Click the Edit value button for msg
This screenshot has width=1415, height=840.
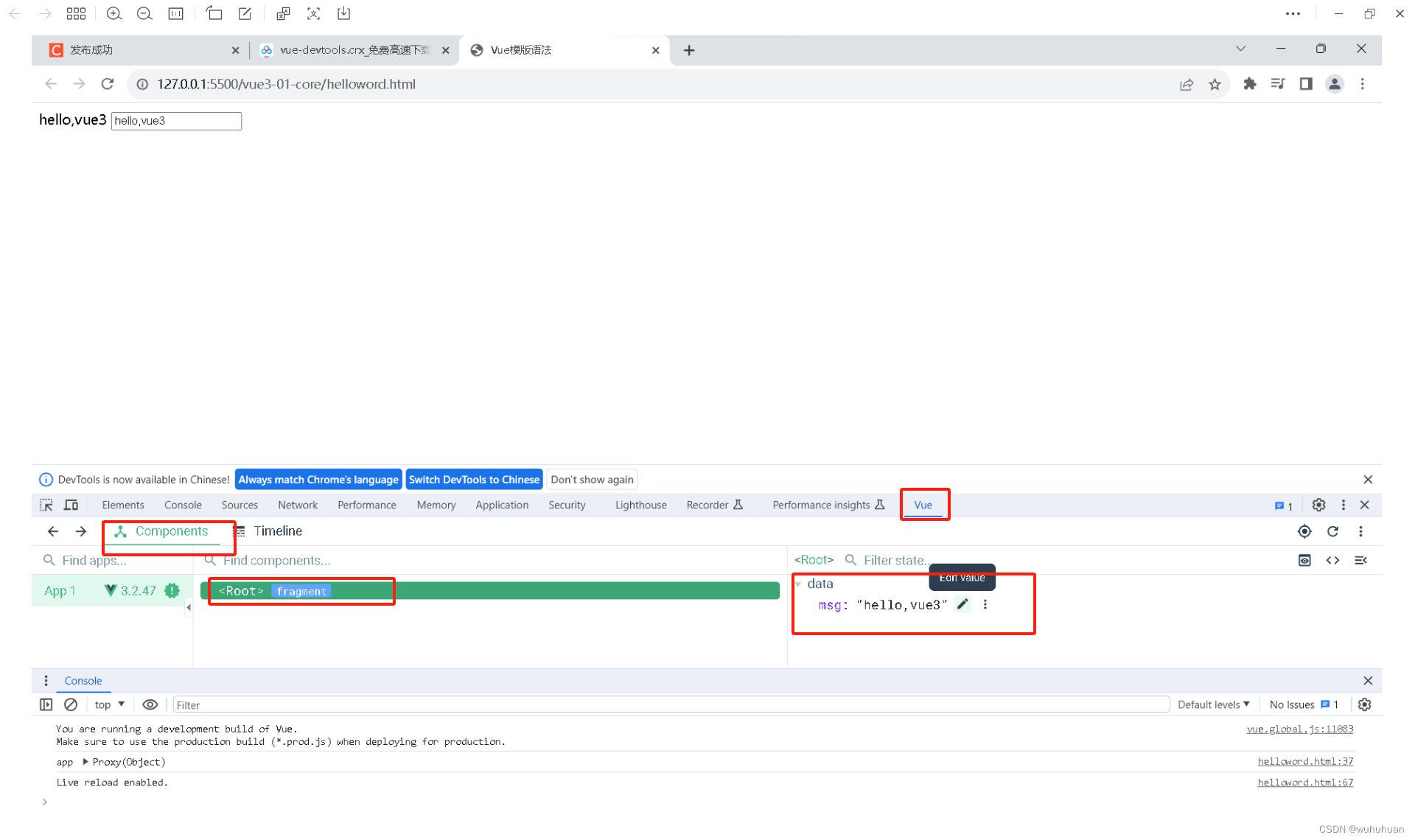pyautogui.click(x=963, y=604)
